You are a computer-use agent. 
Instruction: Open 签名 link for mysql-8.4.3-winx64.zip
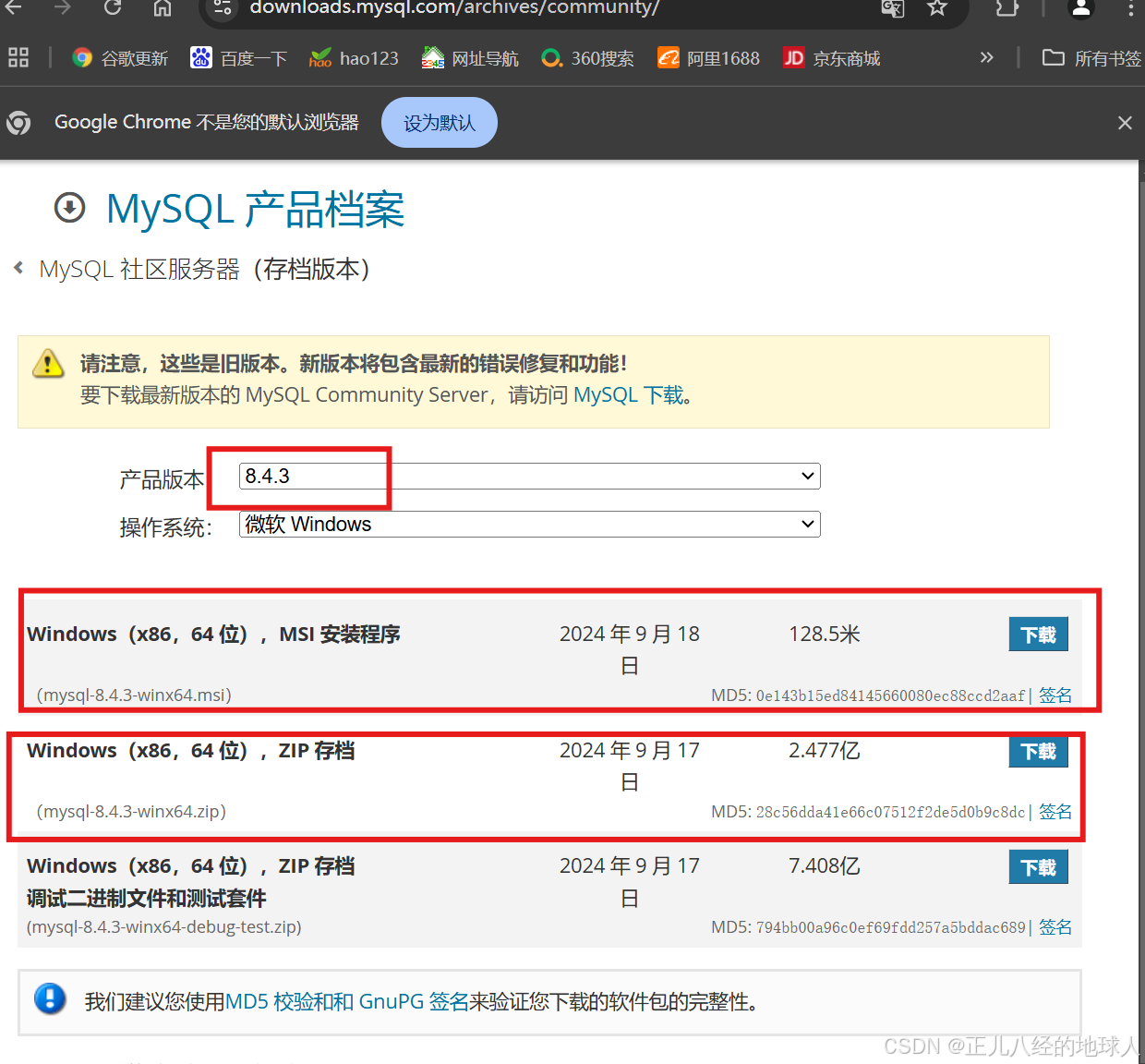1055,812
